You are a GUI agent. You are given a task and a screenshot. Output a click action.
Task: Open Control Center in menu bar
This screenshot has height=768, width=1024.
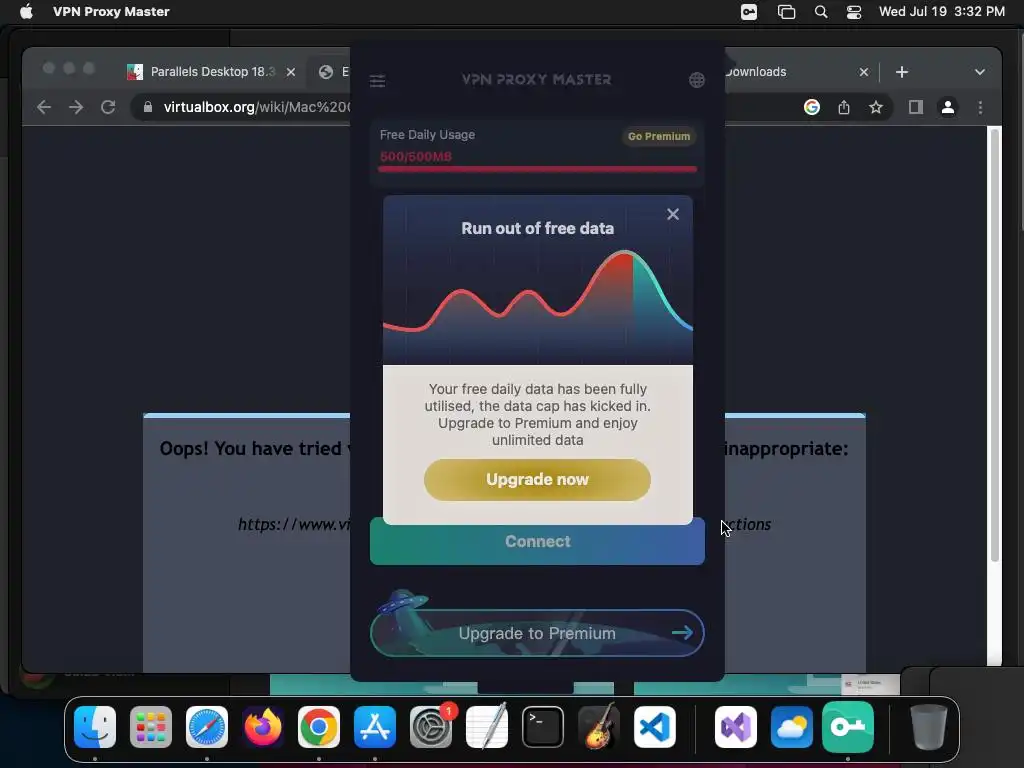[854, 12]
